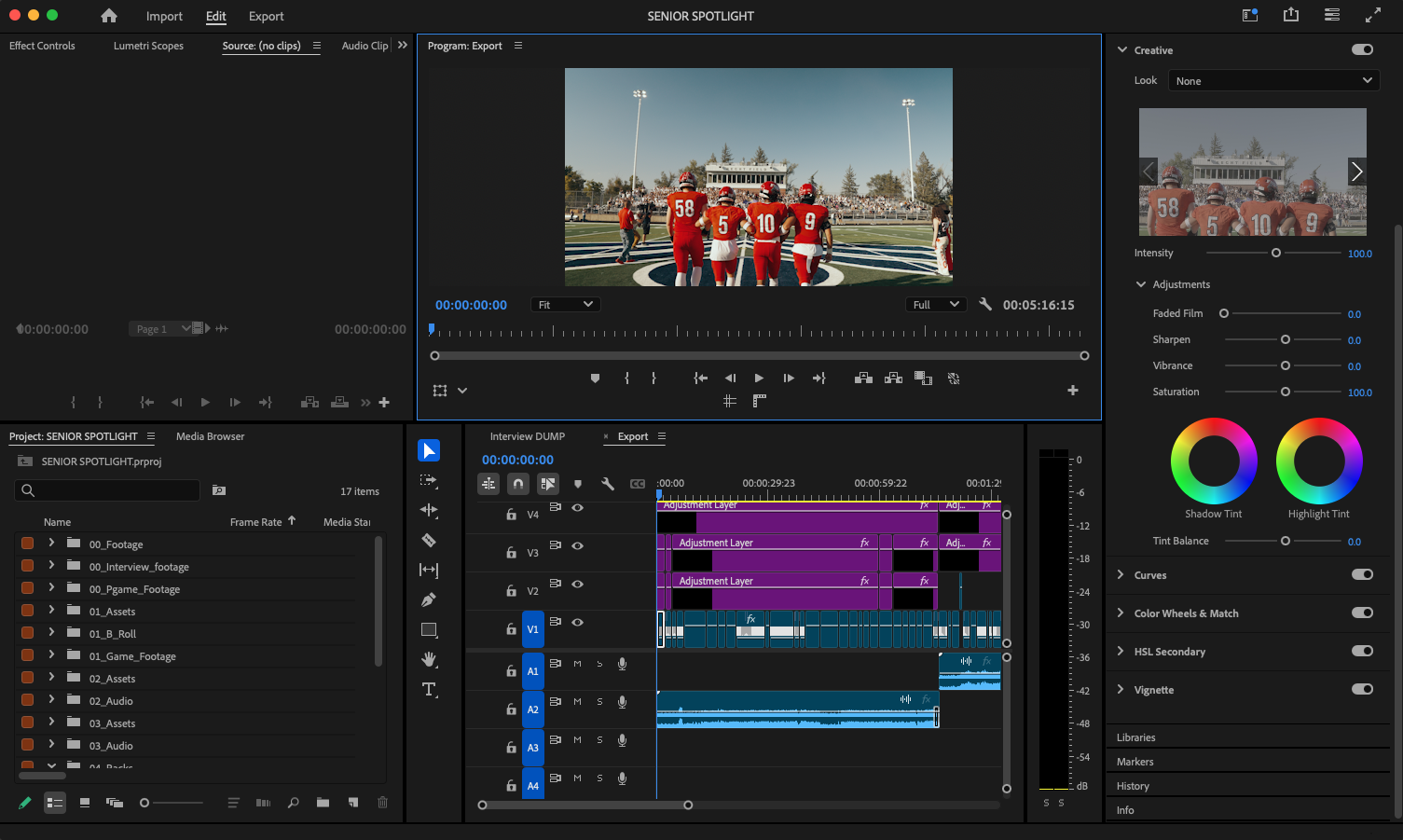Switch to Lumetri Scopes tab

pyautogui.click(x=148, y=46)
